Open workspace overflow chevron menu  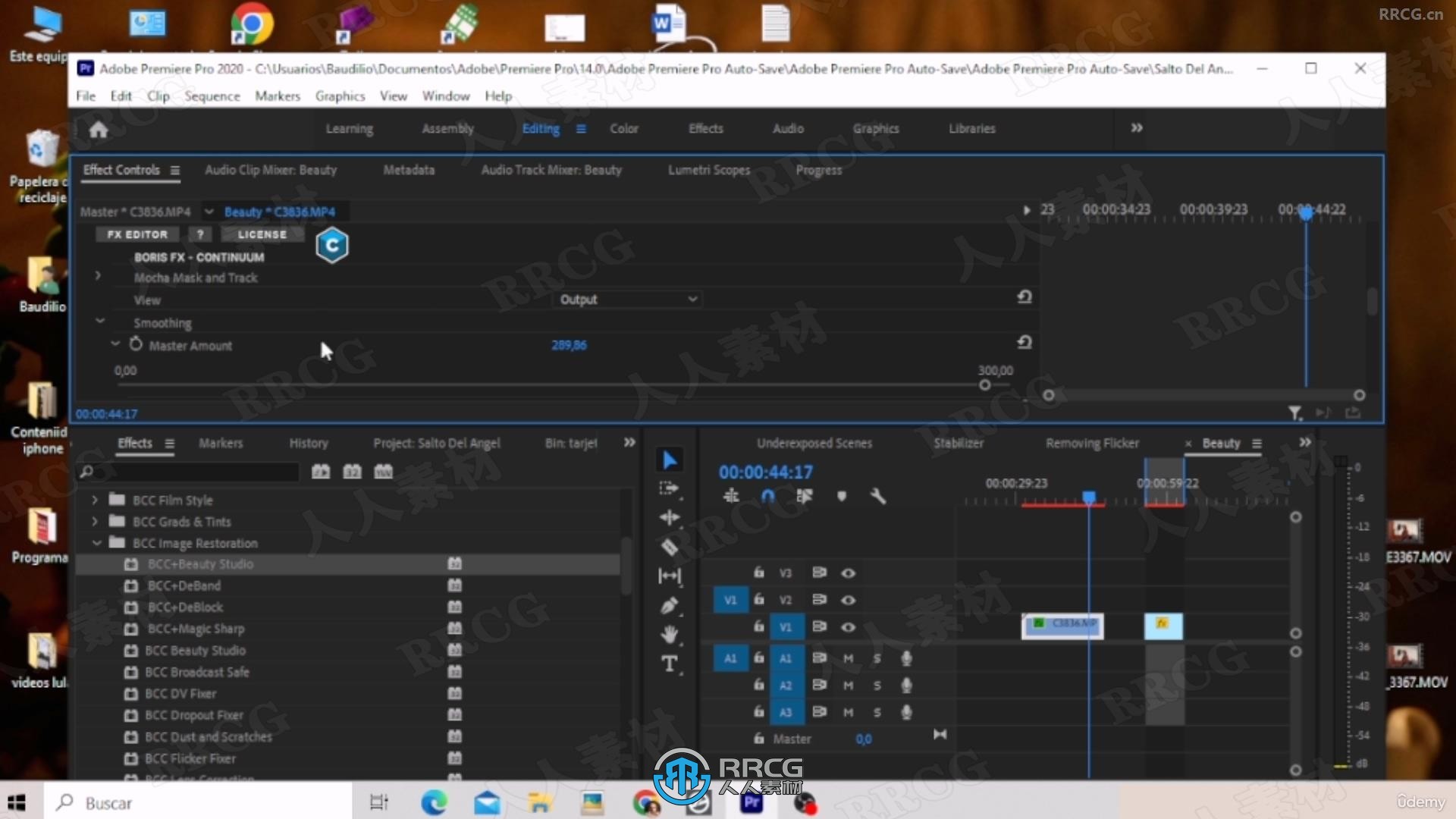tap(1137, 128)
